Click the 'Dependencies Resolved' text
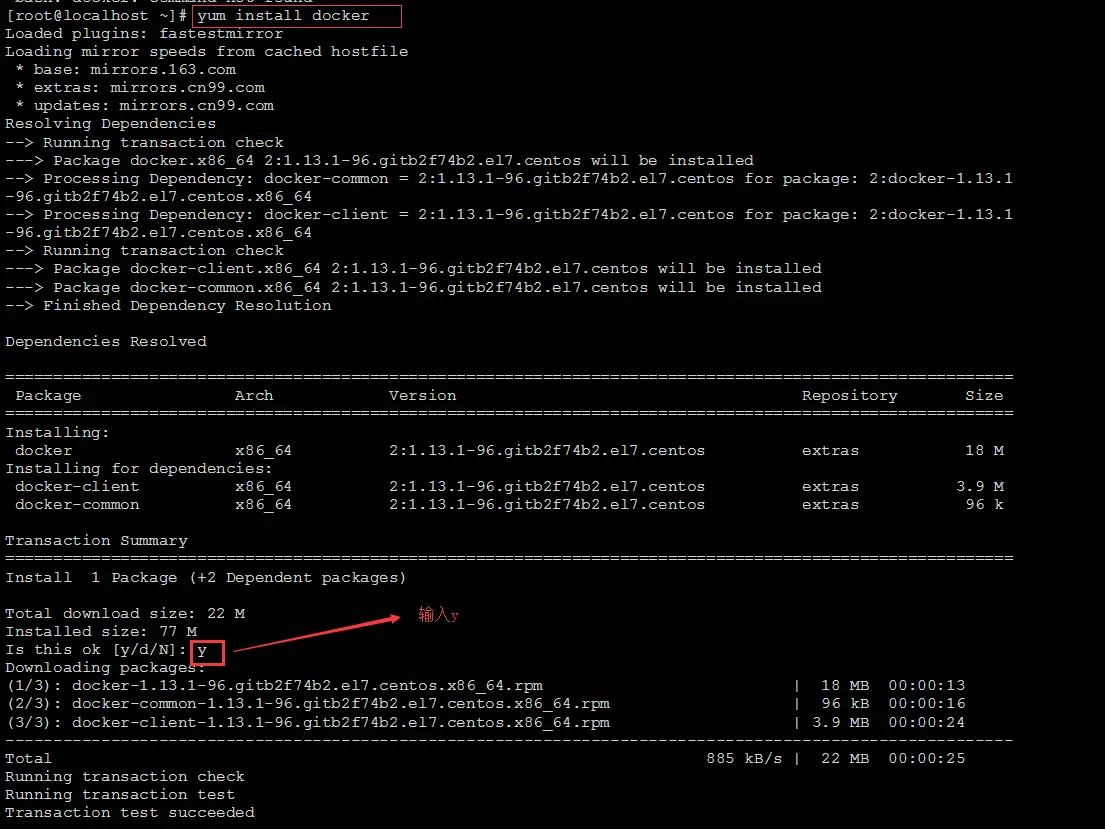Viewport: 1105px width, 829px height. [106, 341]
